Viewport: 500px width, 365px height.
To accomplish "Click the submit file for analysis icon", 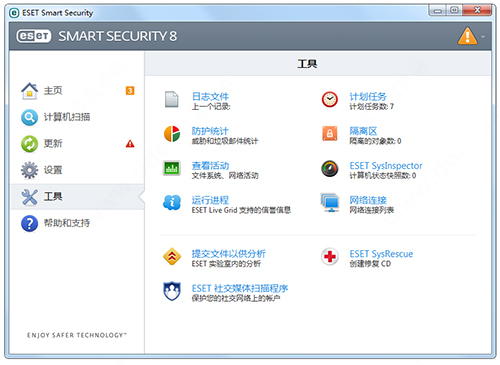I will [172, 256].
